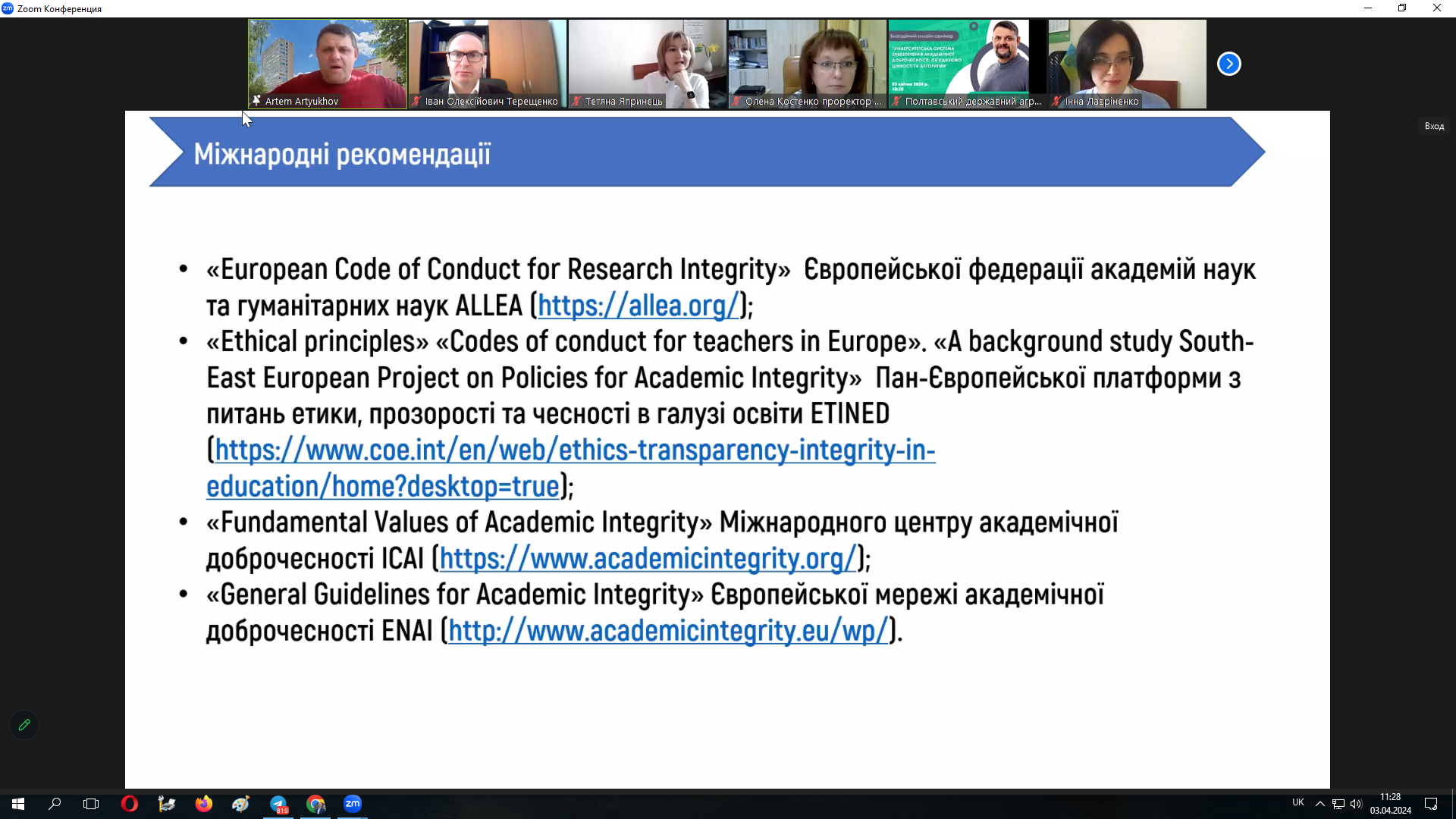Open Opera browser from the taskbar

point(129,804)
